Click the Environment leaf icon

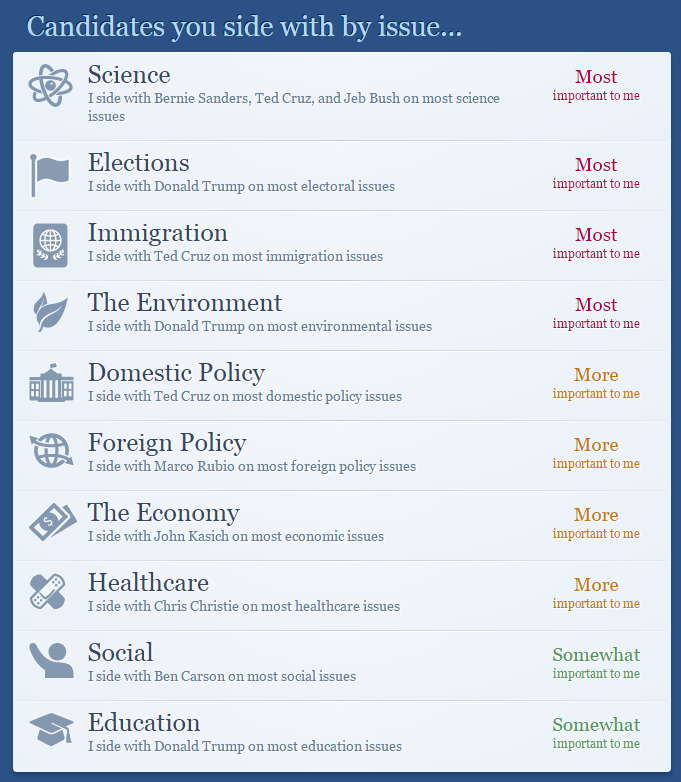[50, 314]
